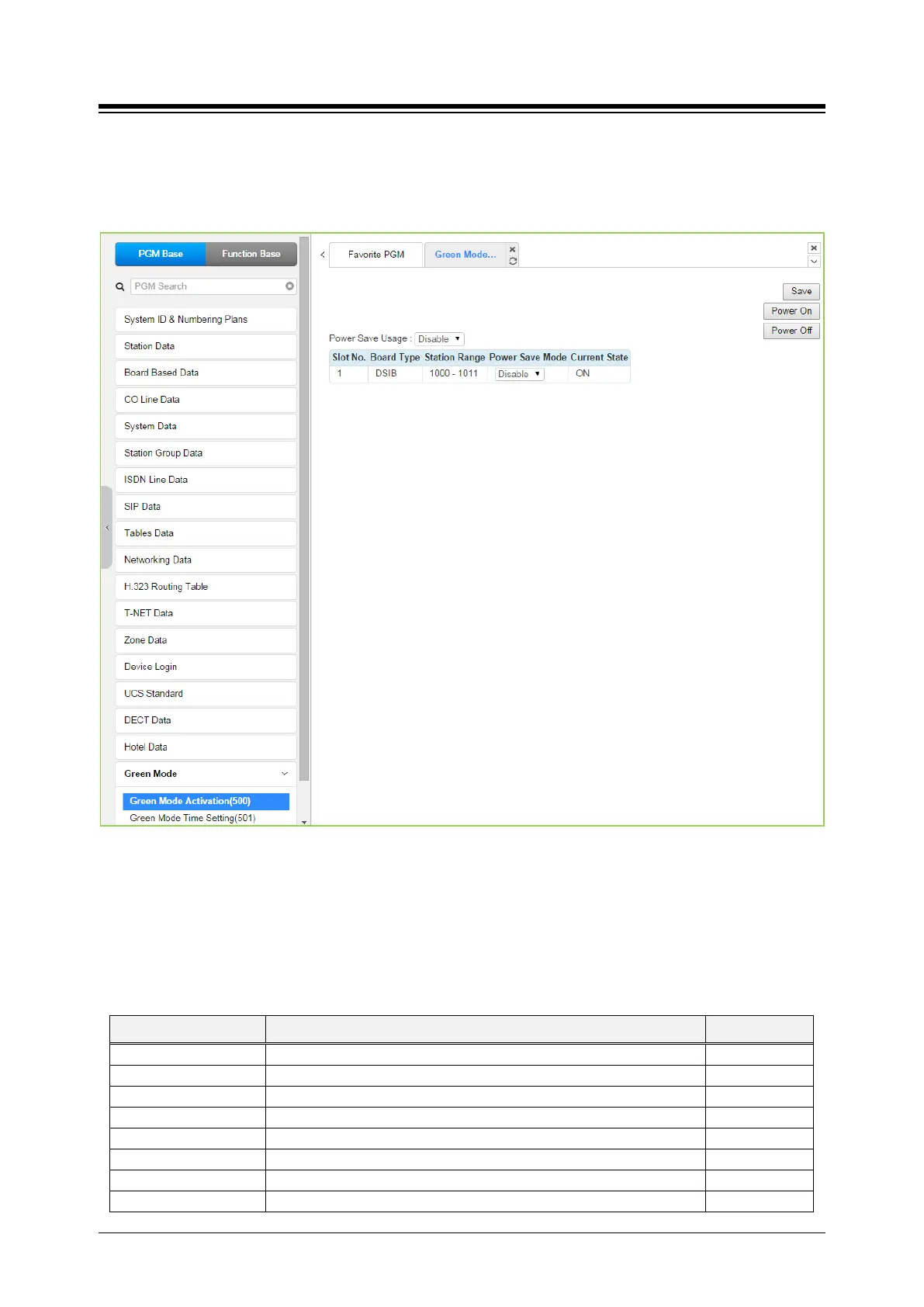Open Hotel Data menu
The image size is (924, 1307).
(x=206, y=747)
